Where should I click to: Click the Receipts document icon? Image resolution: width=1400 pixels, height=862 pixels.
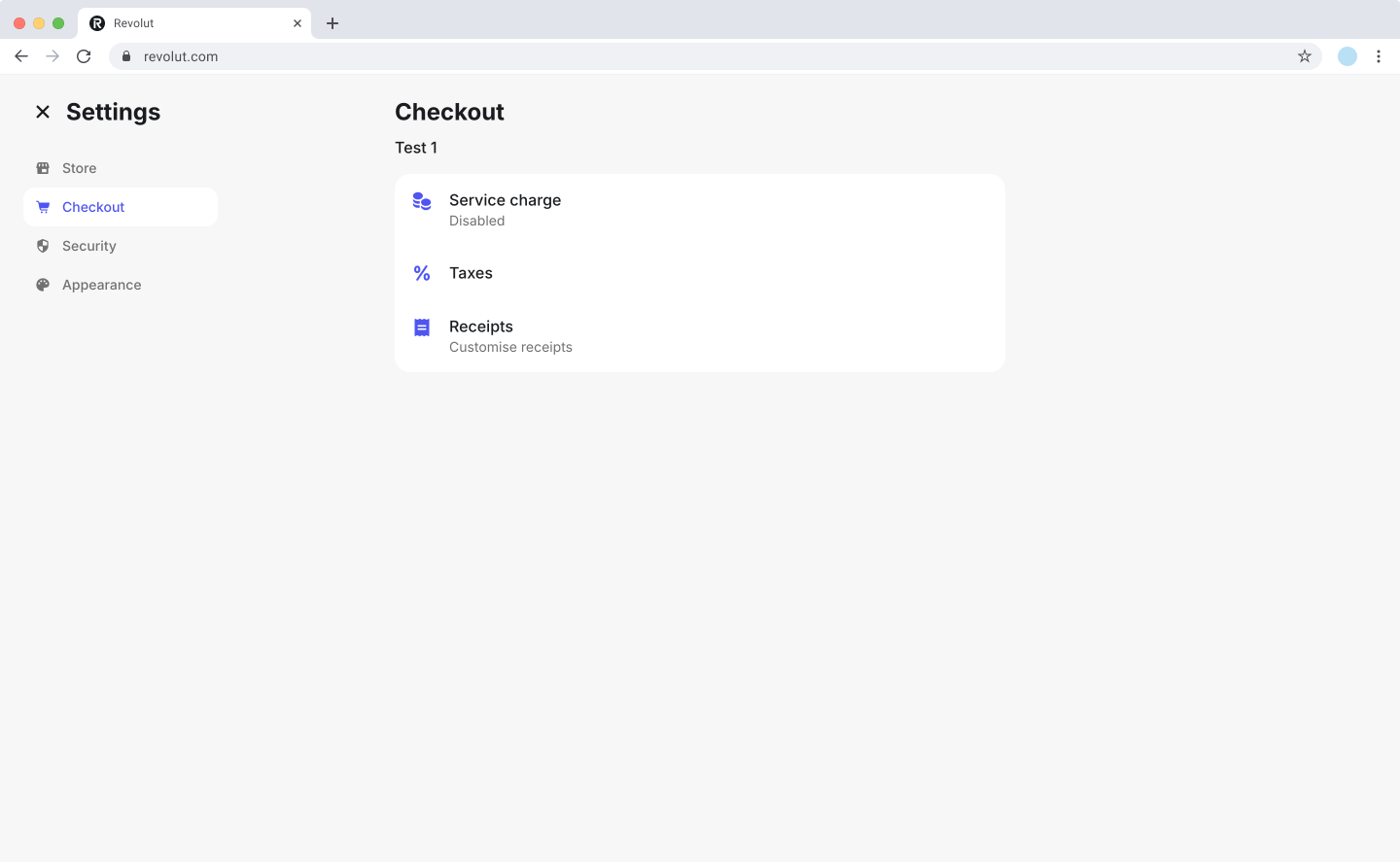click(422, 328)
